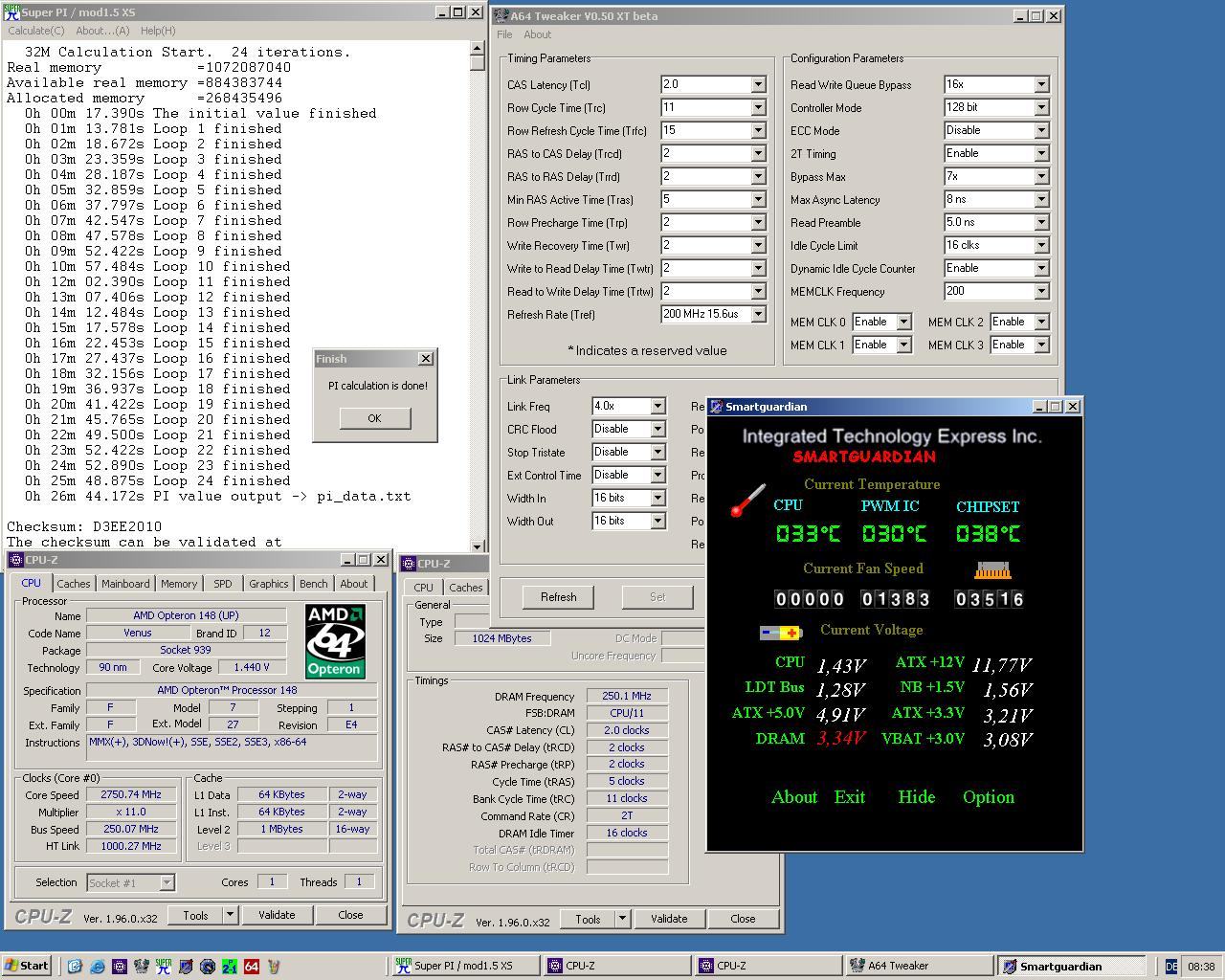
Task: Switch to the Memory tab in CPU-Z
Action: tap(179, 584)
